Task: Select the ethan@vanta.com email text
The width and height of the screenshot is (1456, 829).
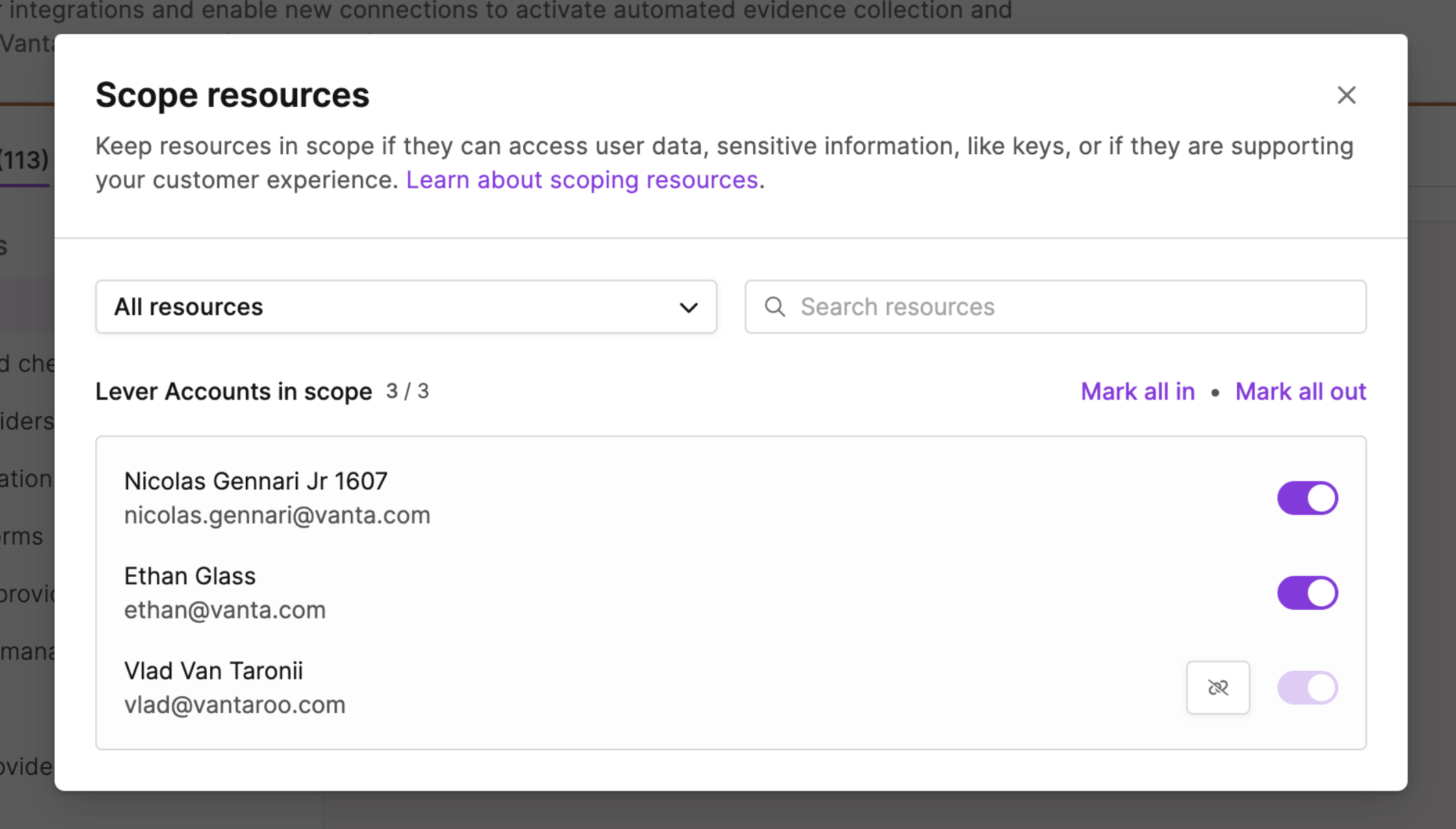Action: [x=225, y=610]
